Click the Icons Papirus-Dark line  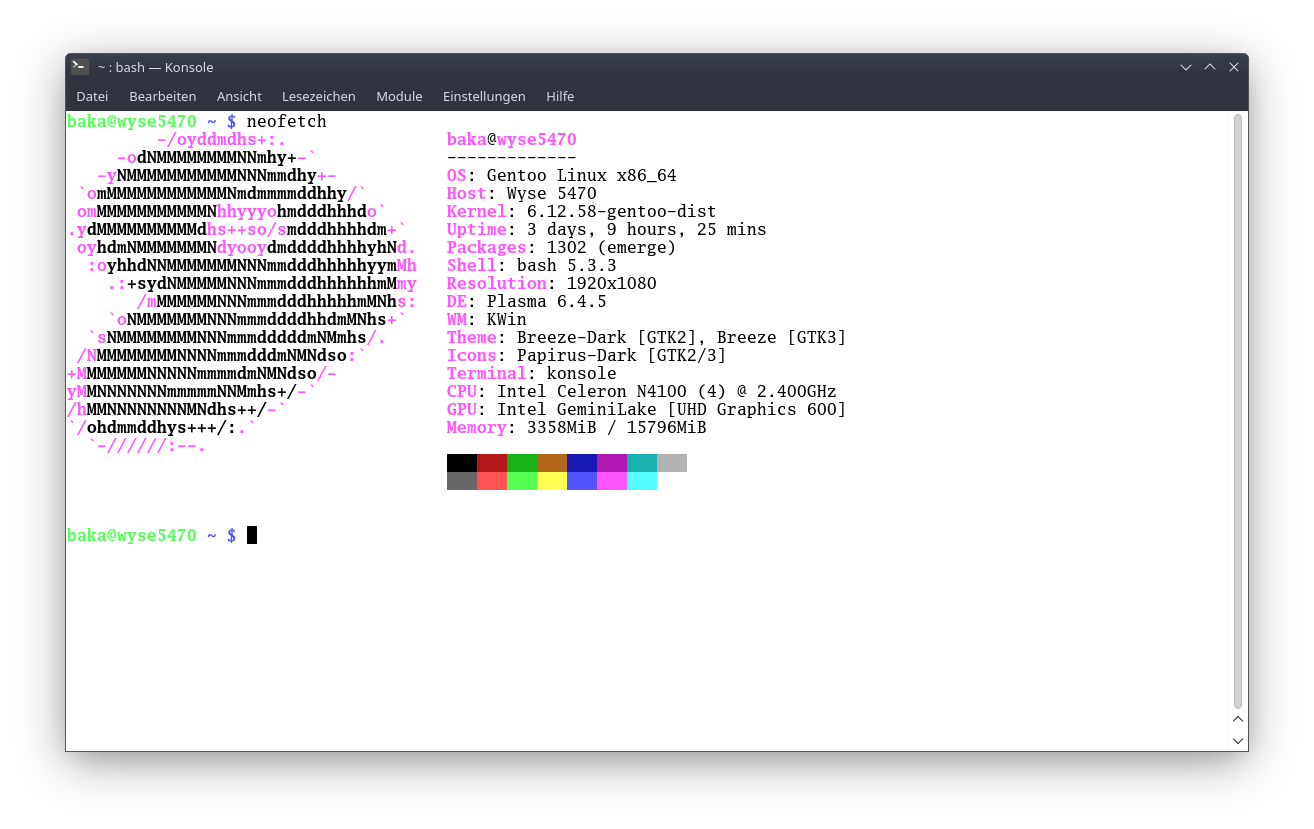pos(587,356)
